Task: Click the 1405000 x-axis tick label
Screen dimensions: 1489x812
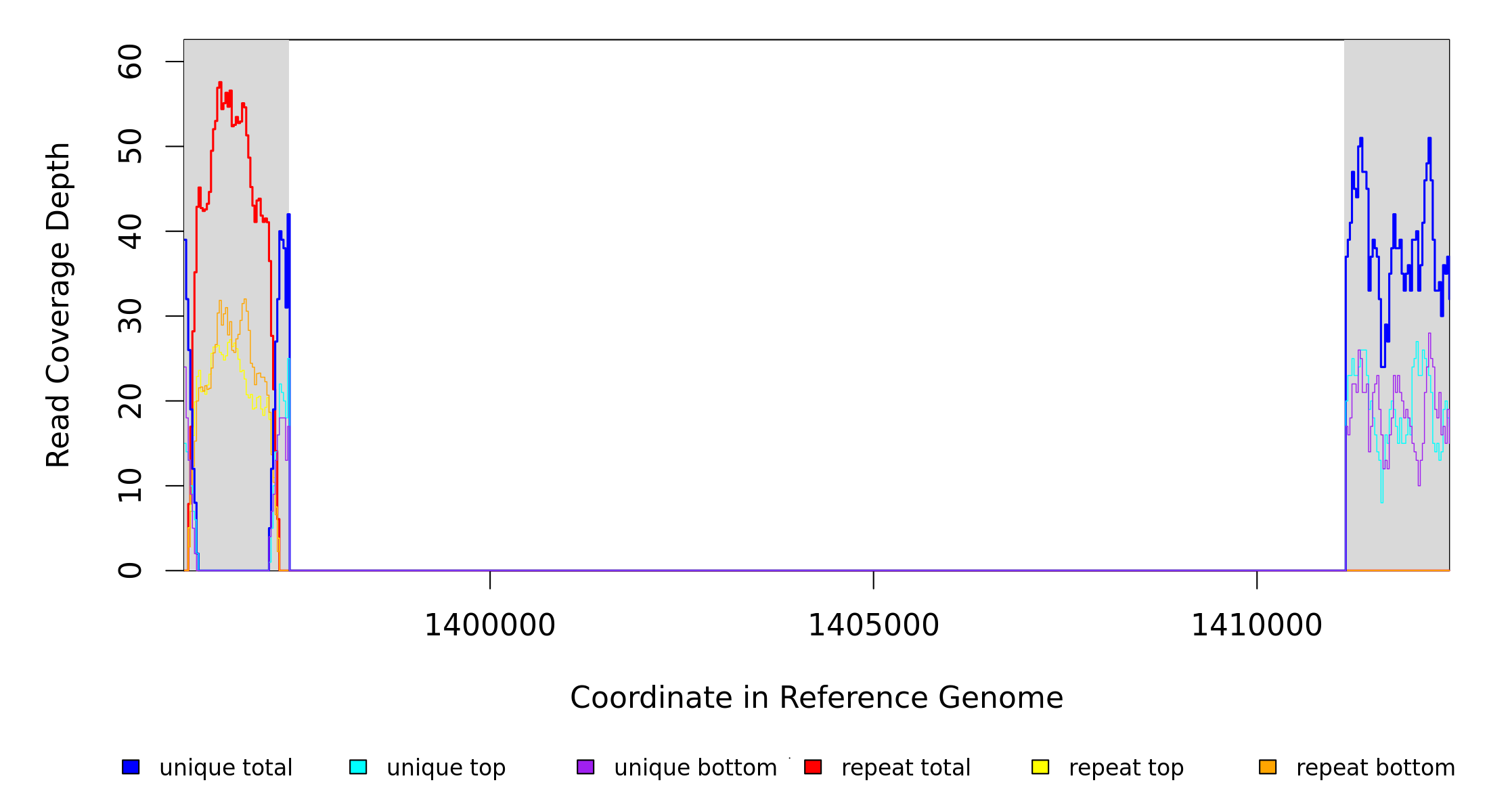Action: [x=873, y=625]
